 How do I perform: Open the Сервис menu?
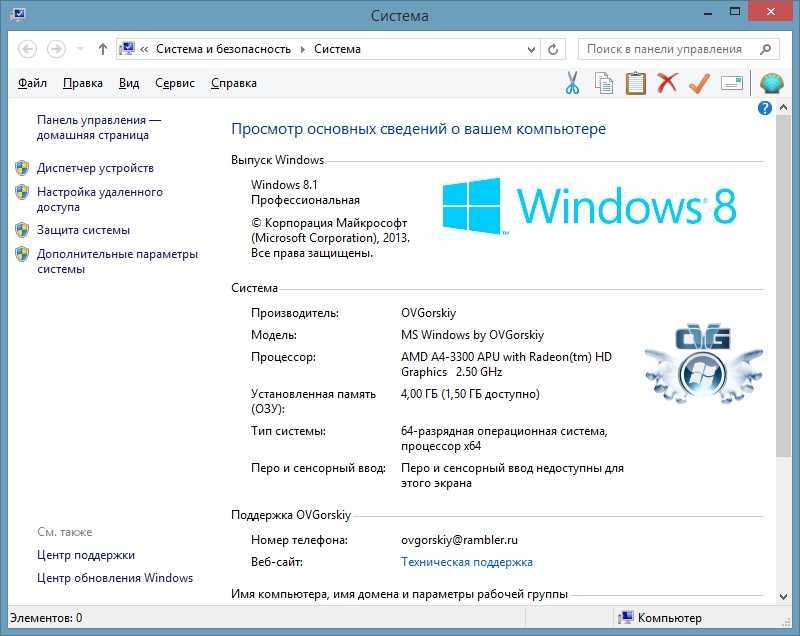pyautogui.click(x=175, y=83)
